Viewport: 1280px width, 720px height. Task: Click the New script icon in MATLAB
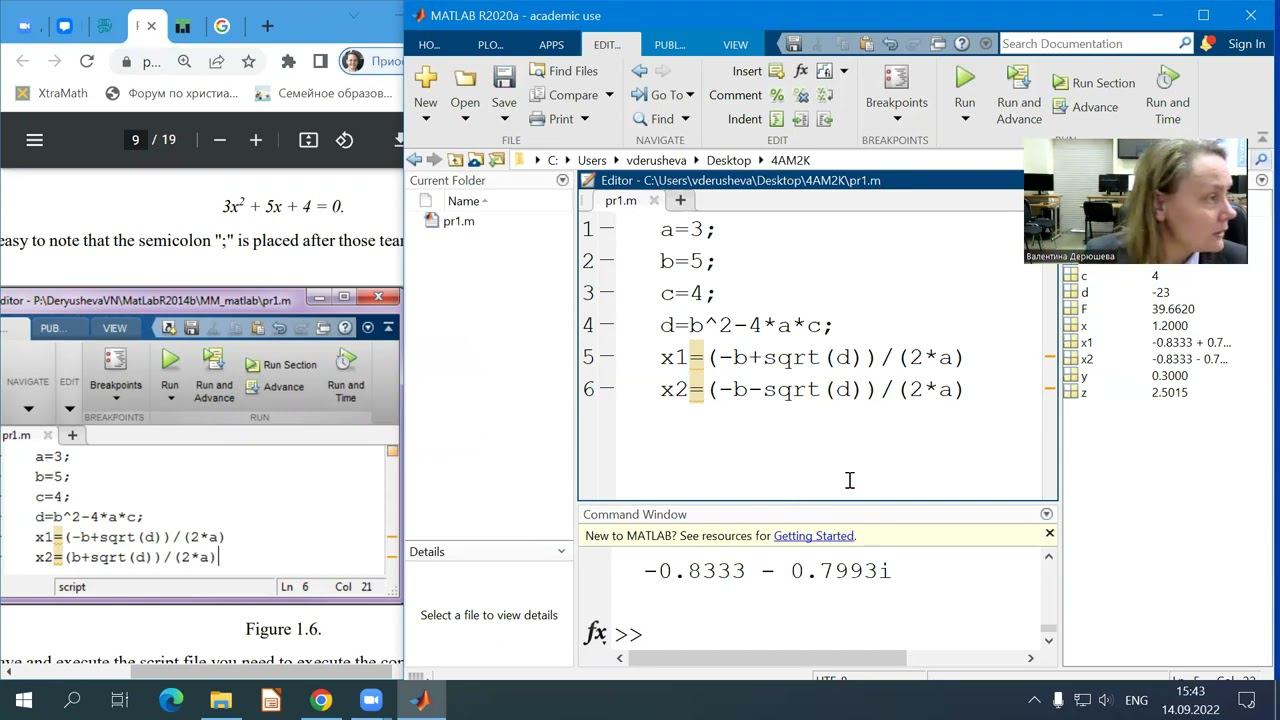(425, 77)
